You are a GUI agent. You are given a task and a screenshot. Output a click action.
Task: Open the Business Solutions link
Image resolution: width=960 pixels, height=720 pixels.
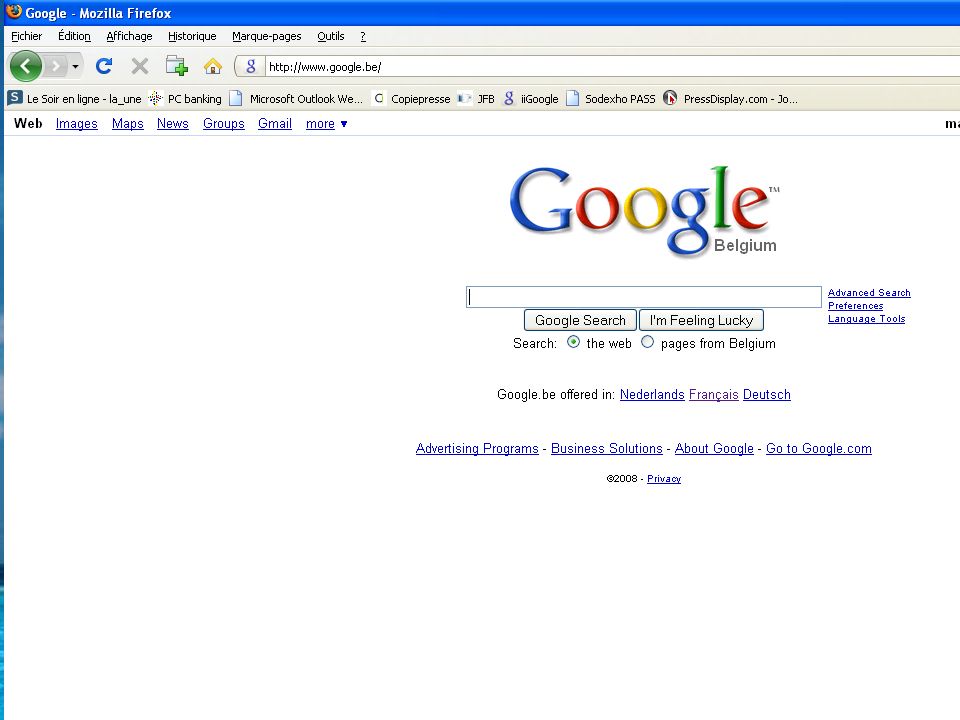(607, 448)
